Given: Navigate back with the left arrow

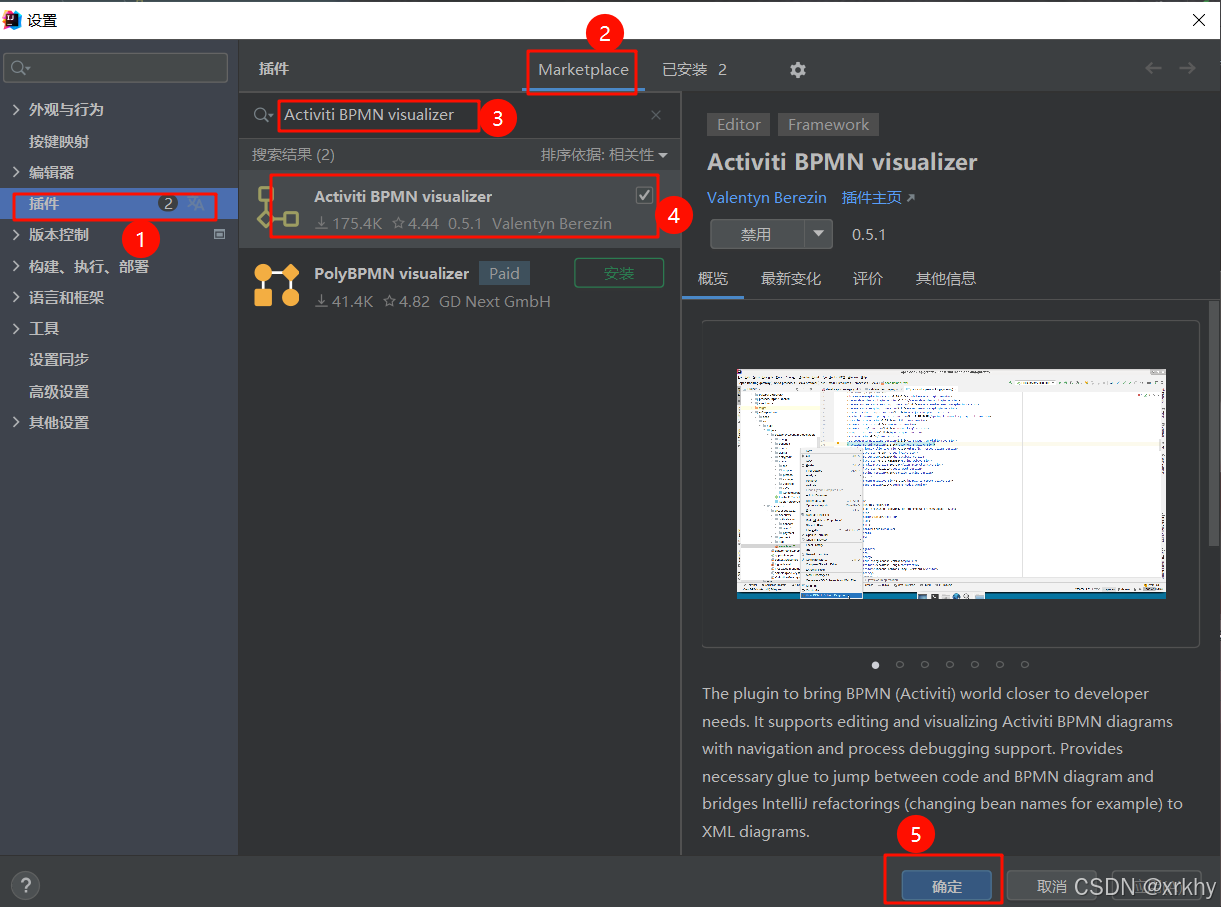Looking at the screenshot, I should coord(1154,68).
